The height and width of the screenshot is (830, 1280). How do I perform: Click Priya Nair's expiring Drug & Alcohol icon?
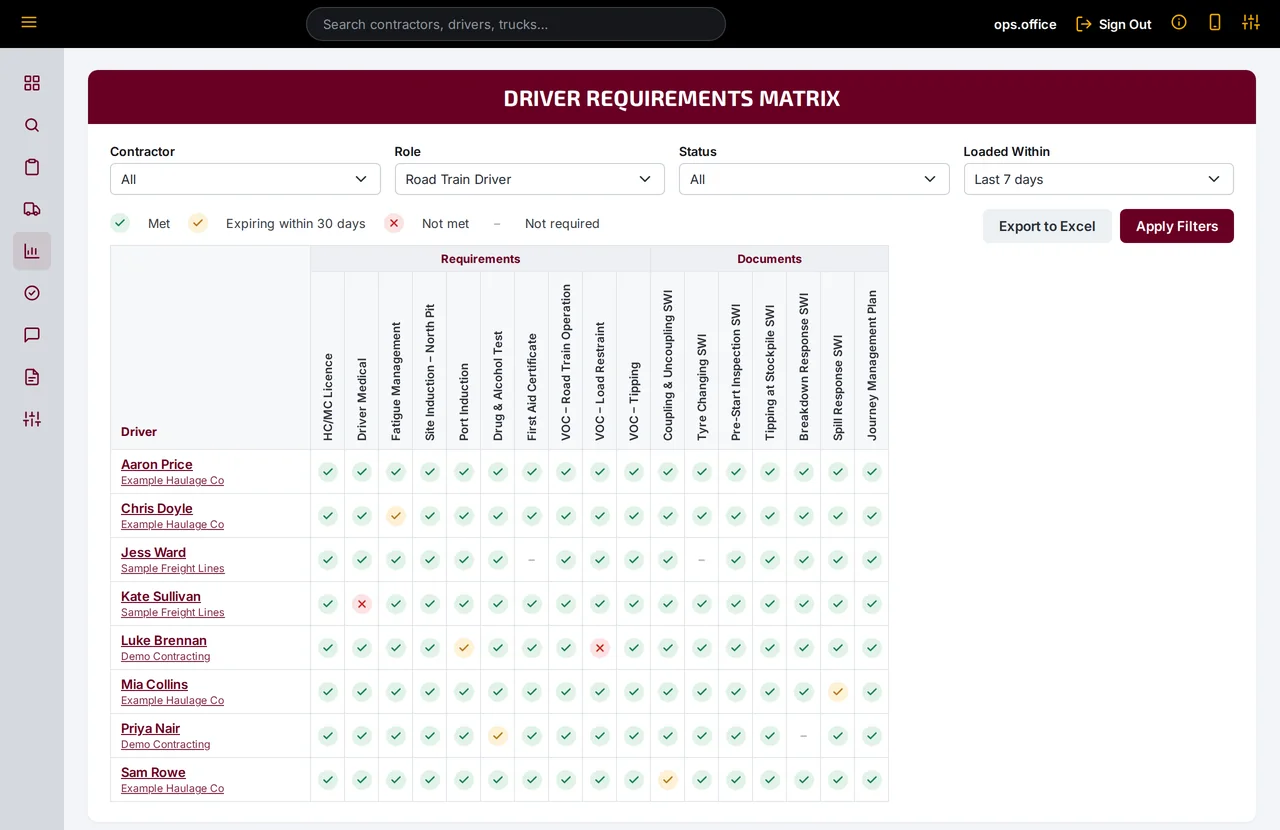[498, 736]
